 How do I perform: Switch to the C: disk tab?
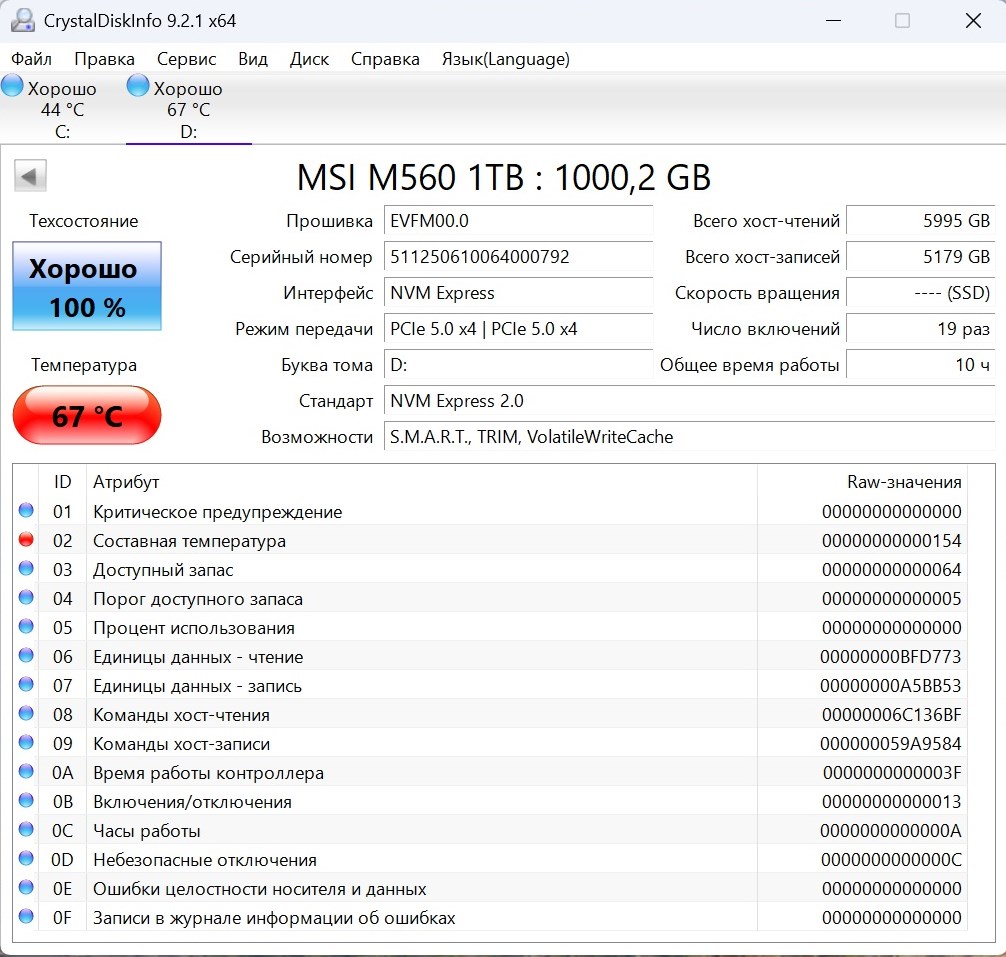(62, 110)
